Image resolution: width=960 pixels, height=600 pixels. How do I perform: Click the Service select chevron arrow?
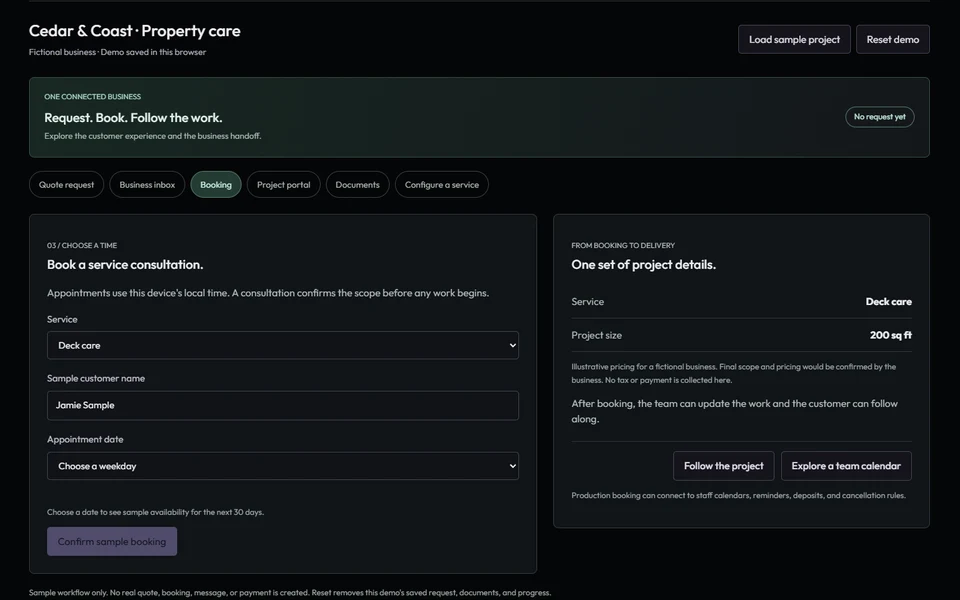point(512,345)
